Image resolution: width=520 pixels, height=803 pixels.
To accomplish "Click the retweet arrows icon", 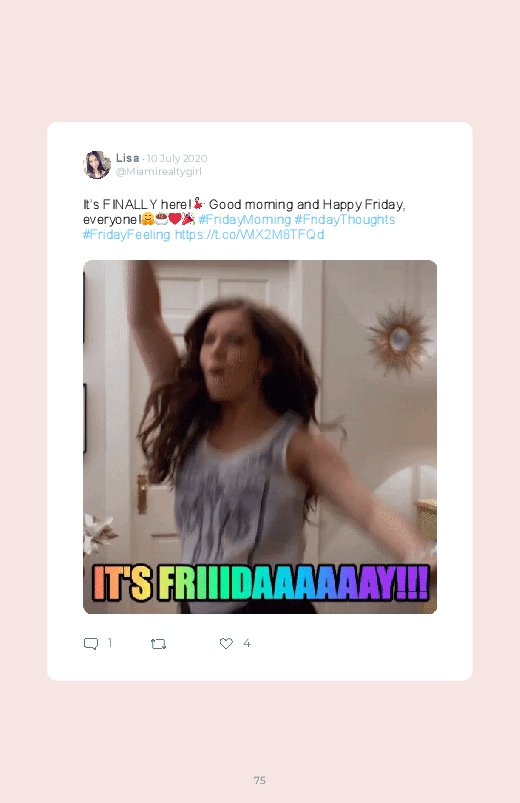I will 158,644.
